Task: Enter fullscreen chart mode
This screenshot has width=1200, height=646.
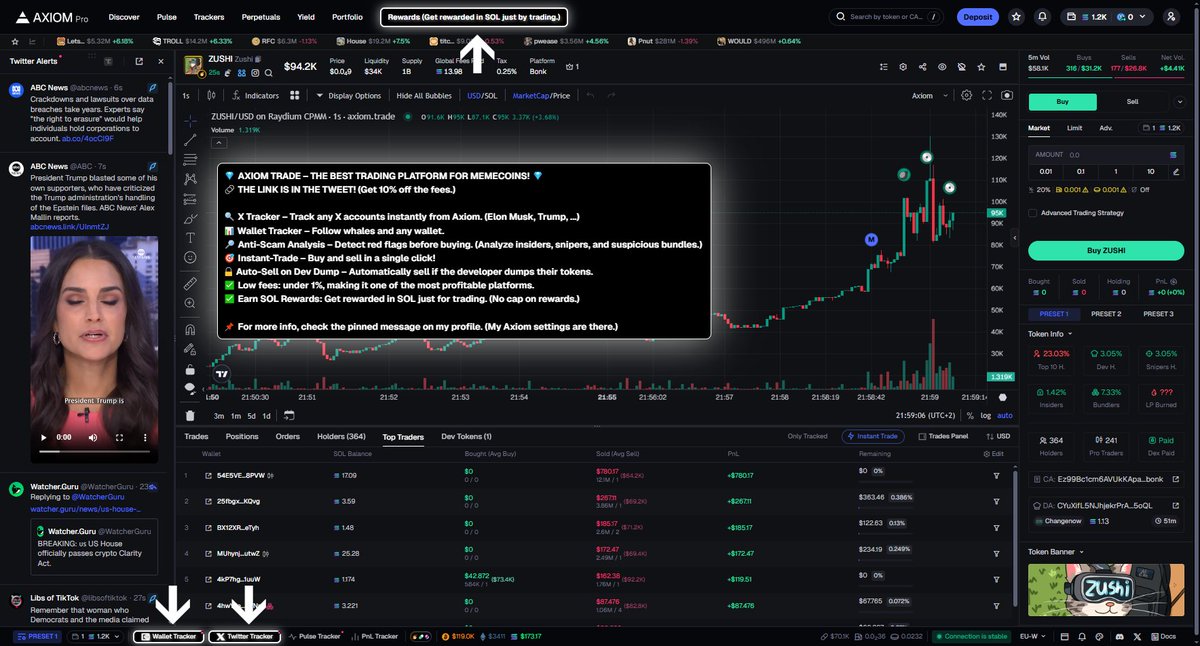Action: pos(987,95)
